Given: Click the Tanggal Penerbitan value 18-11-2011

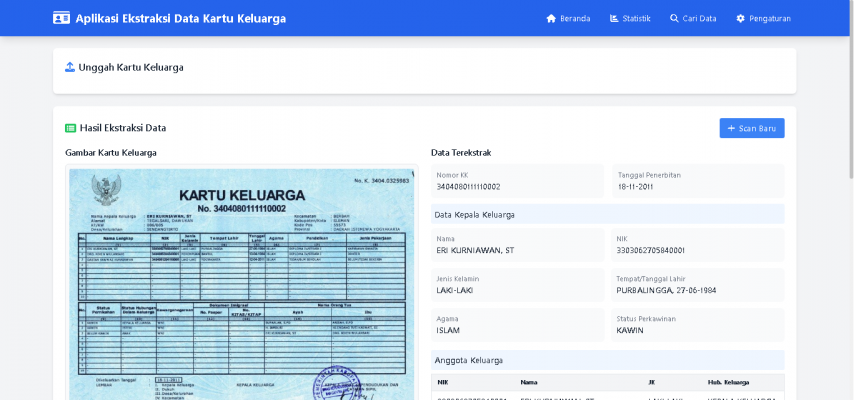Looking at the screenshot, I should coord(635,187).
